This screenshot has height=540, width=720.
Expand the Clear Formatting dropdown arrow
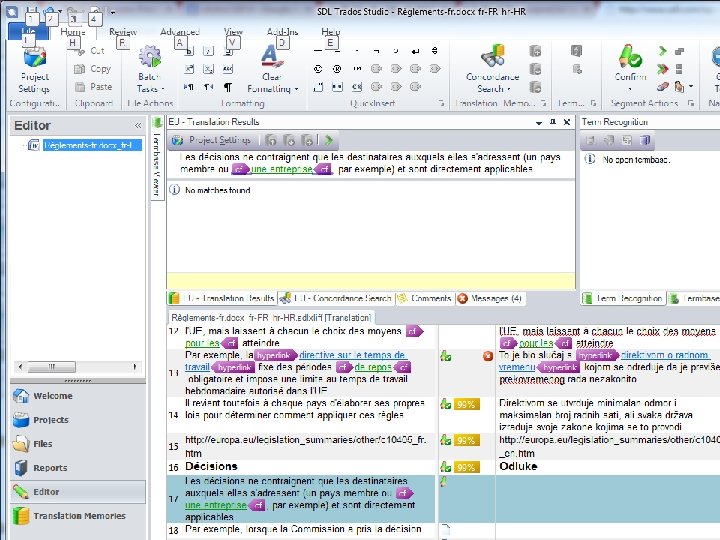pyautogui.click(x=296, y=89)
